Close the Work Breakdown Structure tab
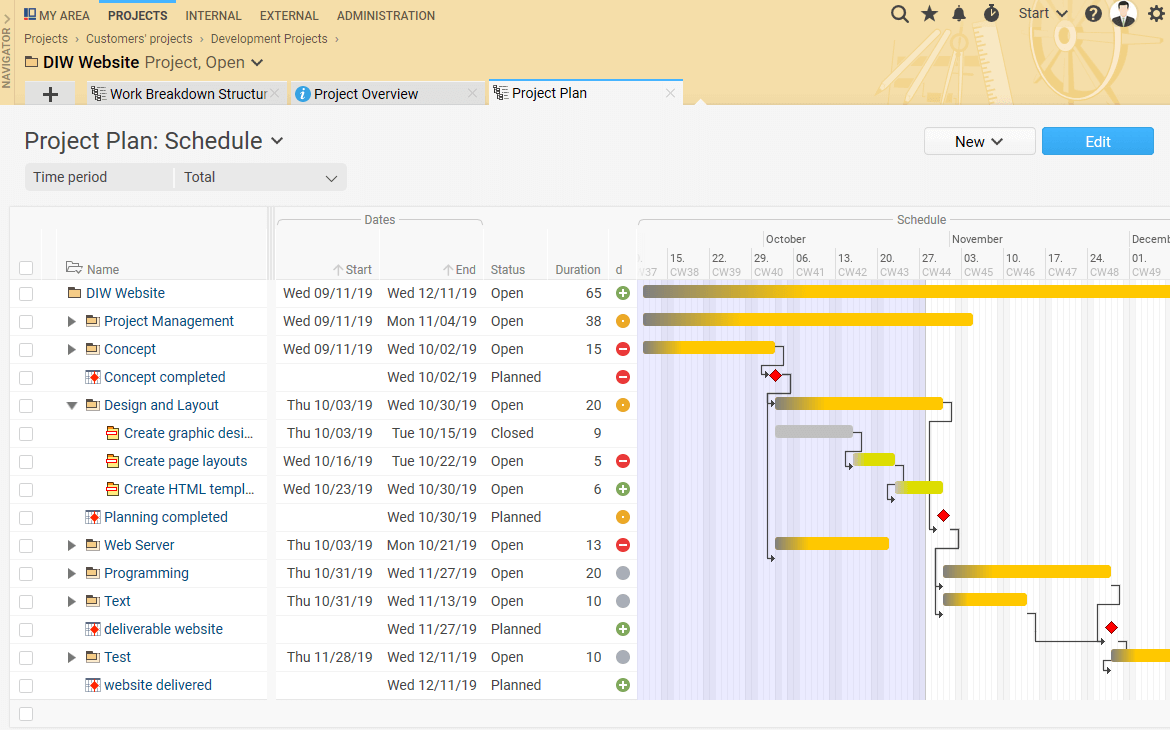This screenshot has height=730, width=1170. (275, 93)
